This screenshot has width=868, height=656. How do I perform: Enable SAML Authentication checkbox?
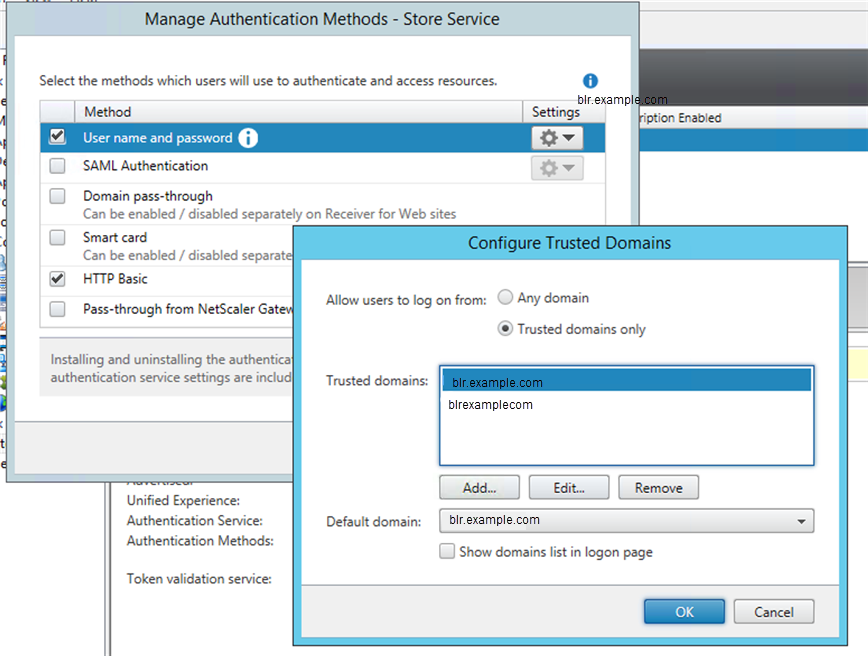(58, 166)
